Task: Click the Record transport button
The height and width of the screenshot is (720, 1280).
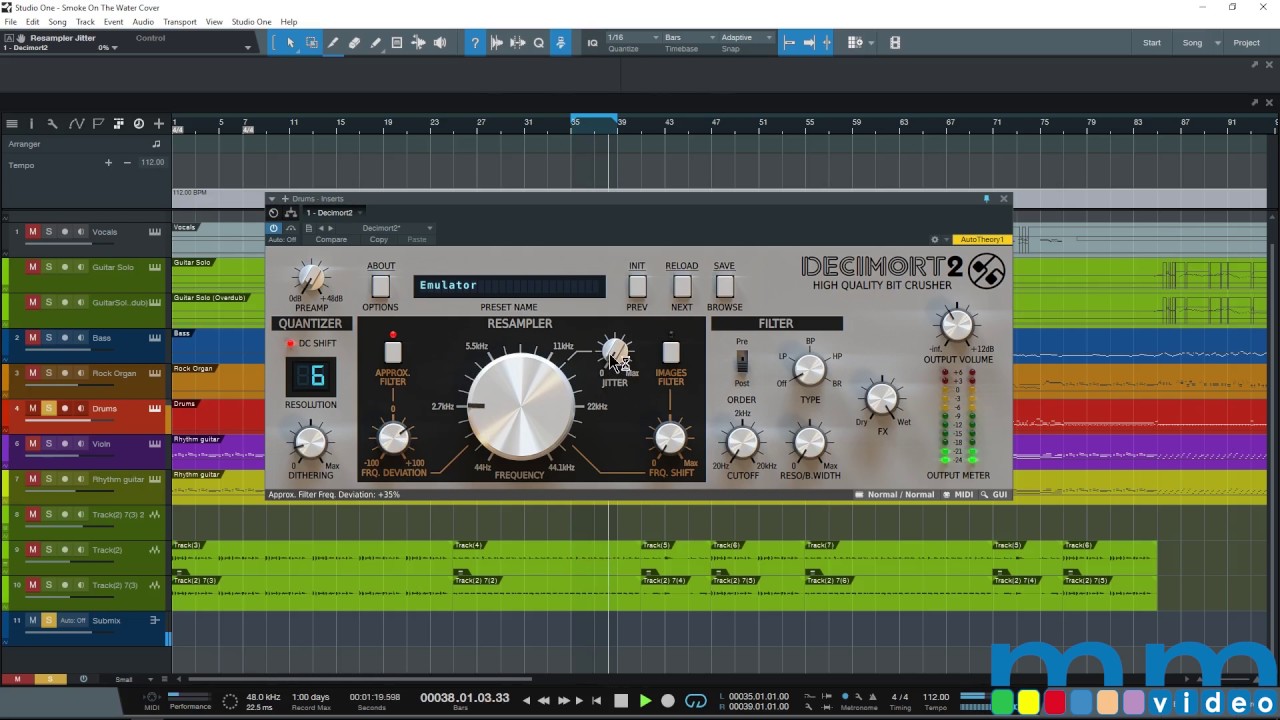Action: [x=668, y=701]
